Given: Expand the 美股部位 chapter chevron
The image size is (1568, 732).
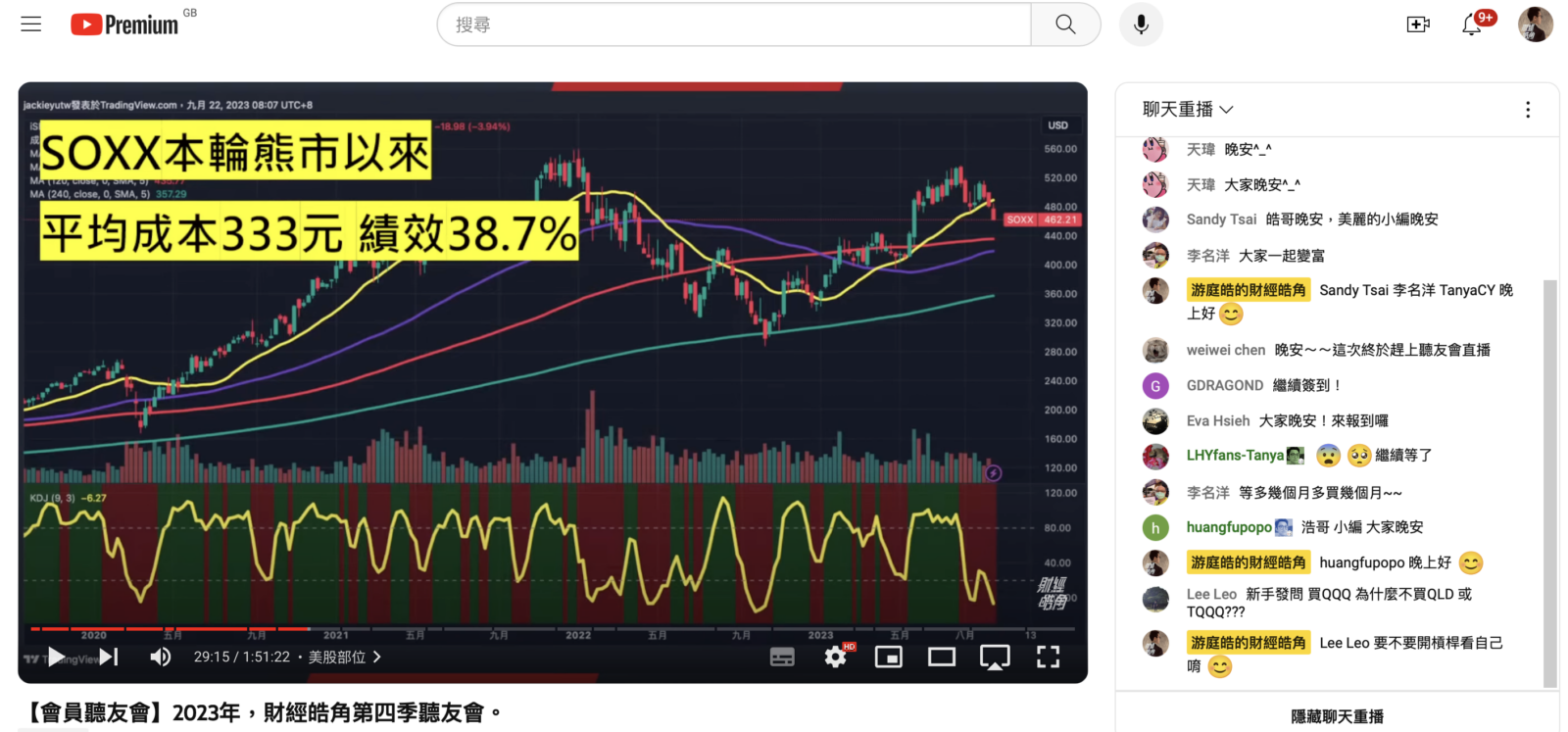Looking at the screenshot, I should pyautogui.click(x=377, y=657).
